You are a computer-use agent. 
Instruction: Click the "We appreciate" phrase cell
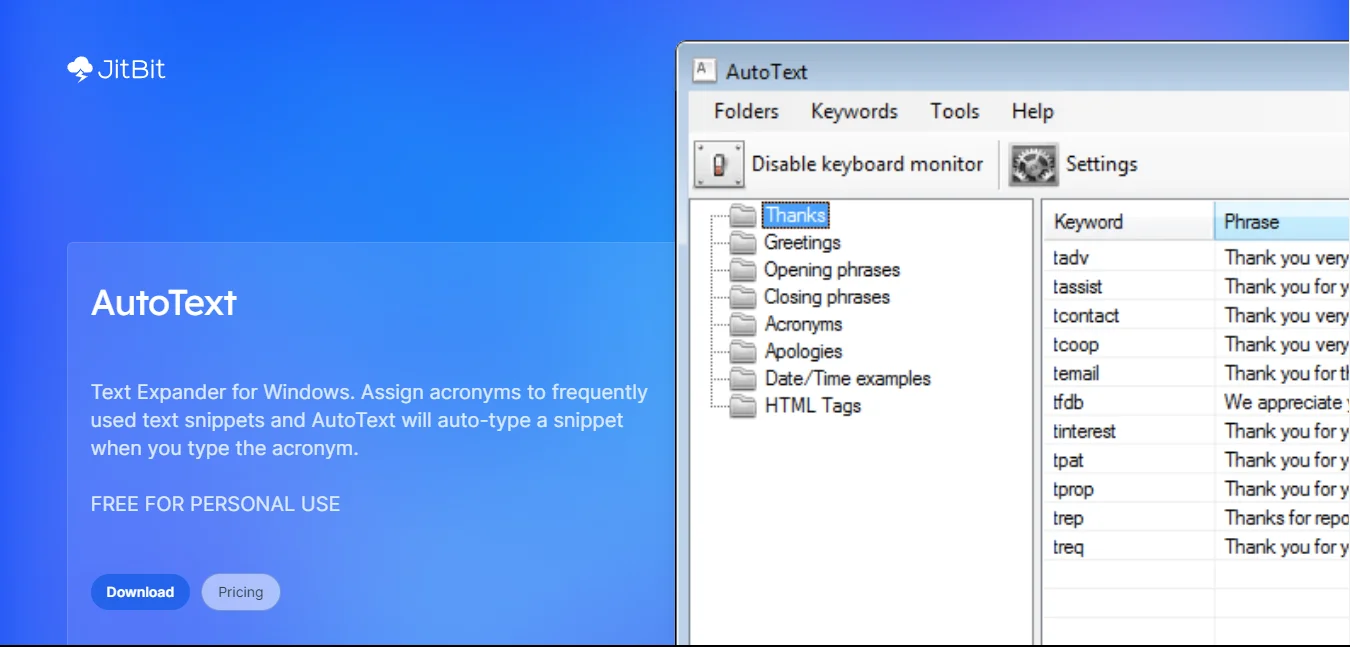click(1283, 402)
